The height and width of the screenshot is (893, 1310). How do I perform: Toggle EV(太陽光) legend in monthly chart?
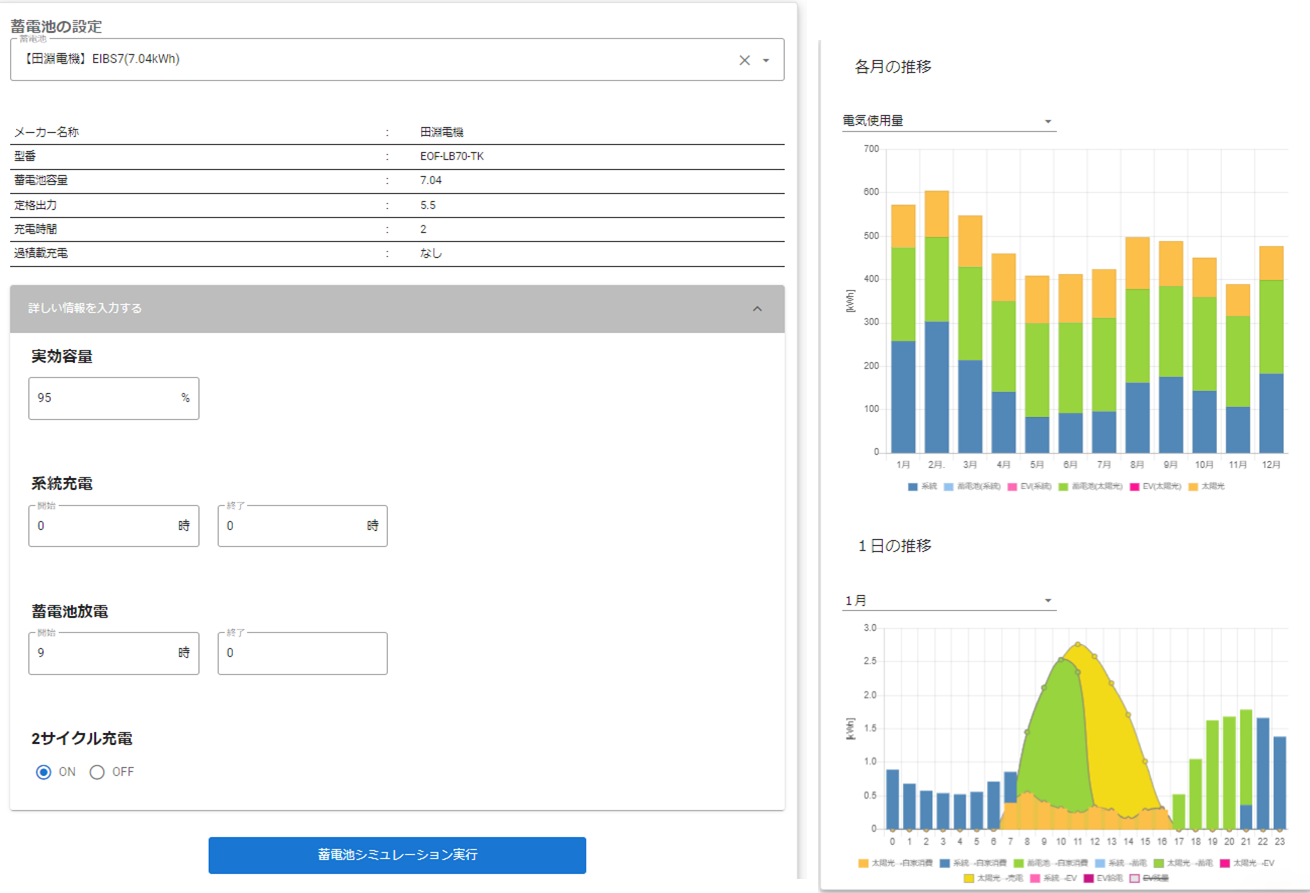pos(1155,487)
